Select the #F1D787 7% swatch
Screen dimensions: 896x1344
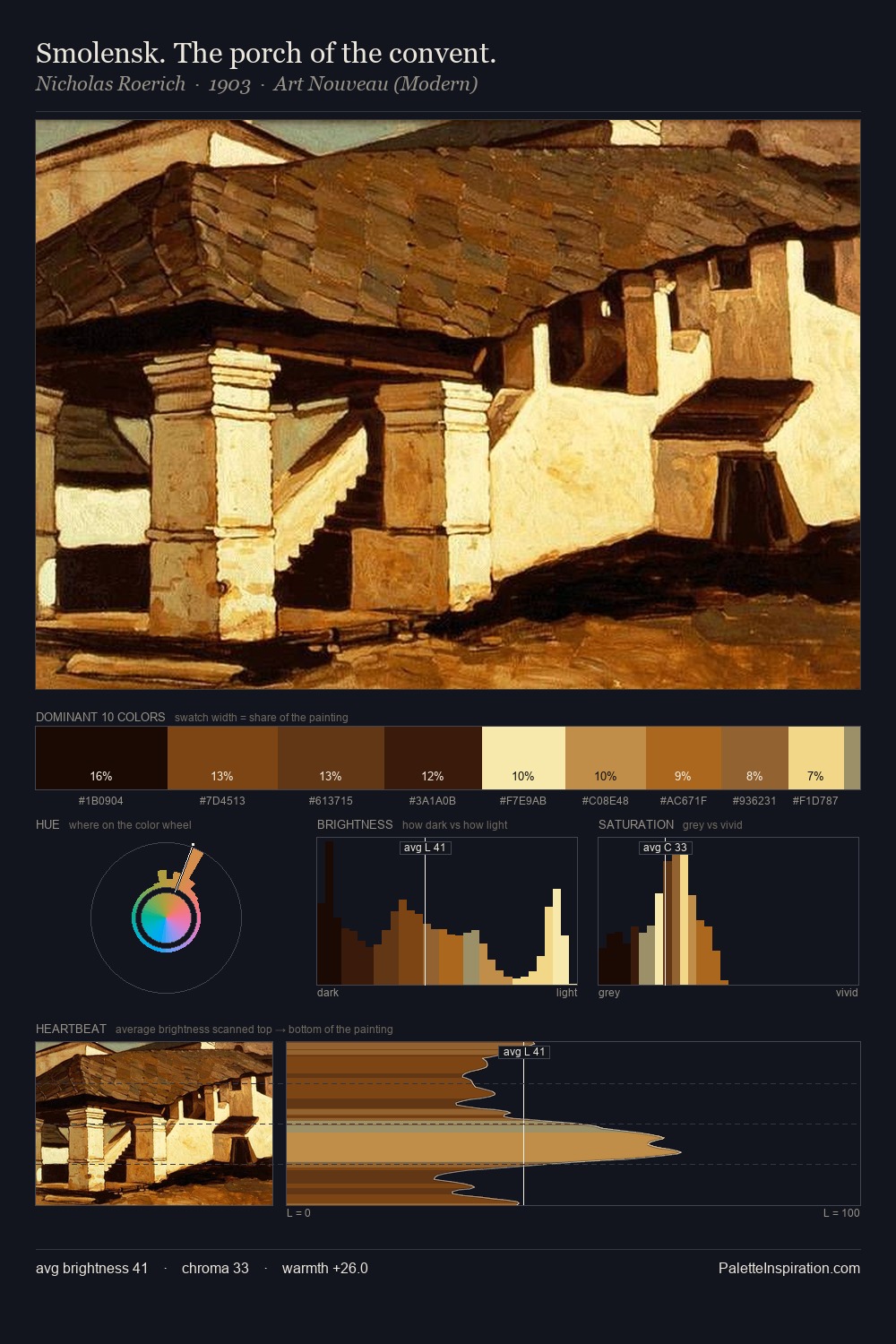point(816,758)
